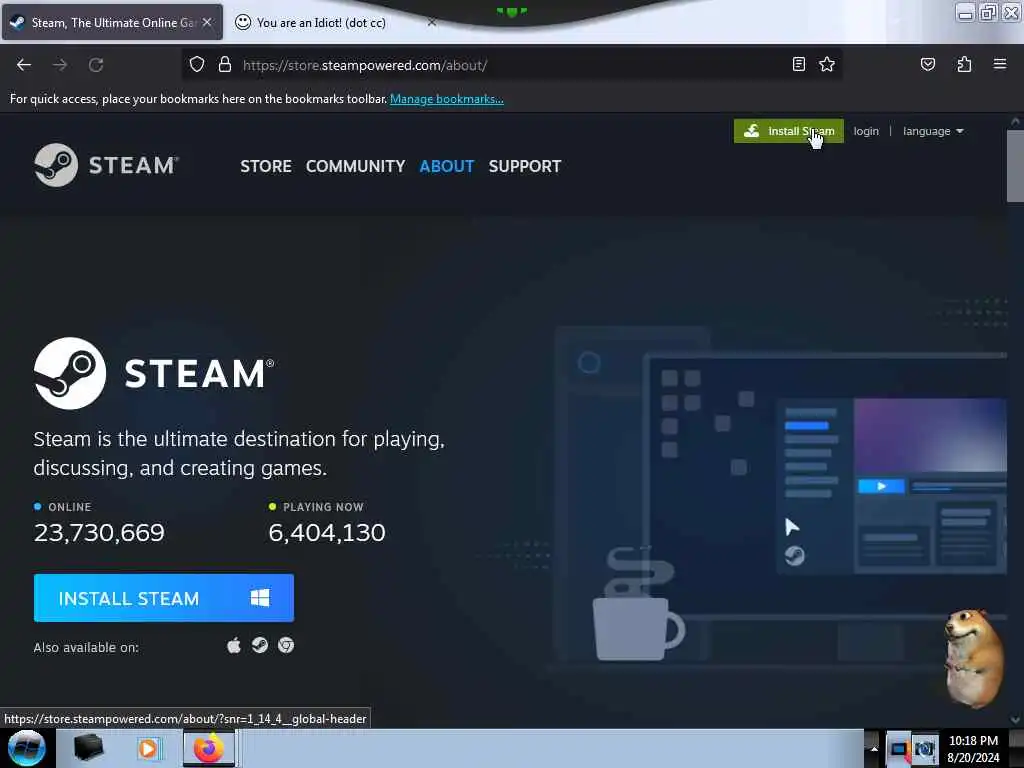Image resolution: width=1024 pixels, height=768 pixels.
Task: Click the play button in the illustration
Action: (x=881, y=487)
